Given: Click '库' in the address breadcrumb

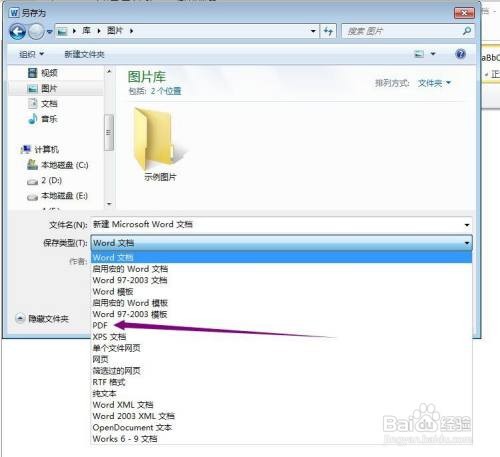Looking at the screenshot, I should click(x=86, y=31).
